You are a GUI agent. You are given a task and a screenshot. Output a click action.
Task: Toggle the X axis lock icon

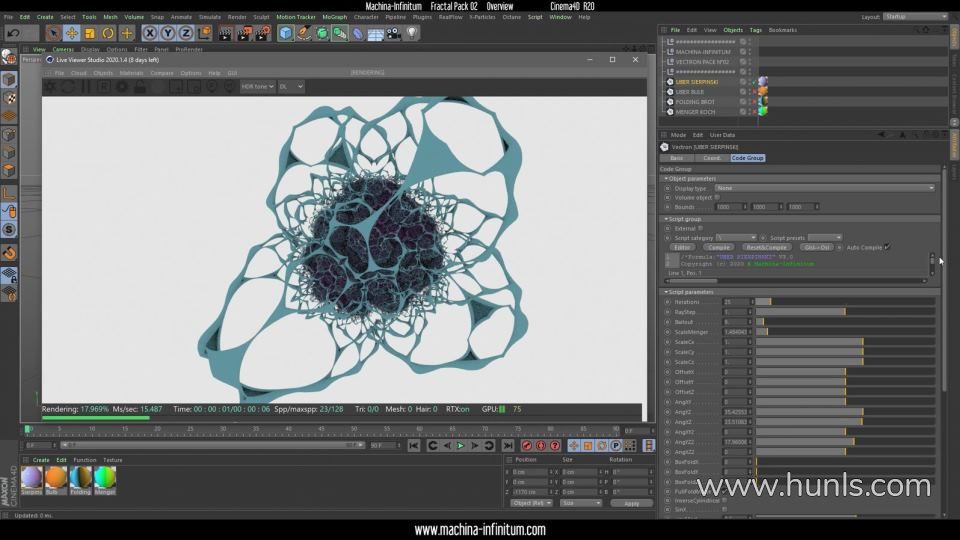[x=150, y=33]
